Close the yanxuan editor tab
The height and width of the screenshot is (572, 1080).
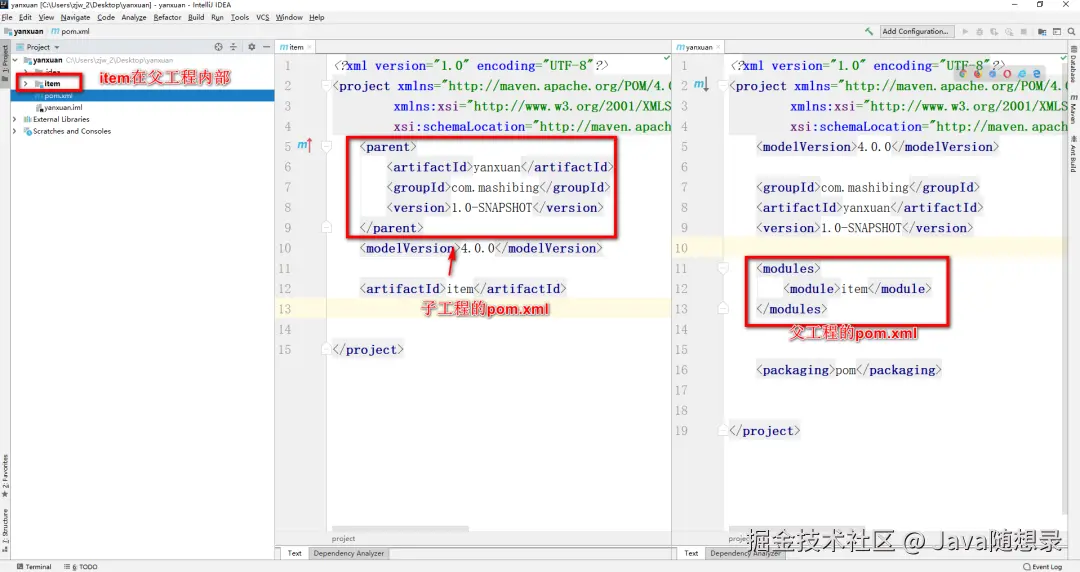(x=718, y=47)
